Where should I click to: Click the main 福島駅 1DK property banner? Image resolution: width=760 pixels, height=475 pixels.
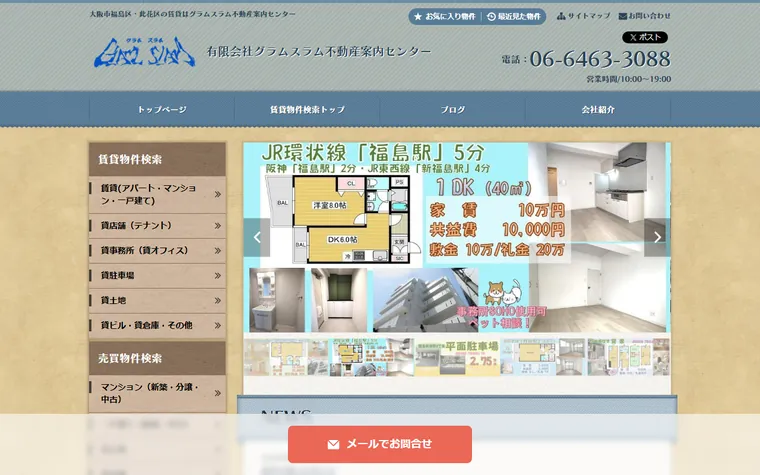click(457, 238)
